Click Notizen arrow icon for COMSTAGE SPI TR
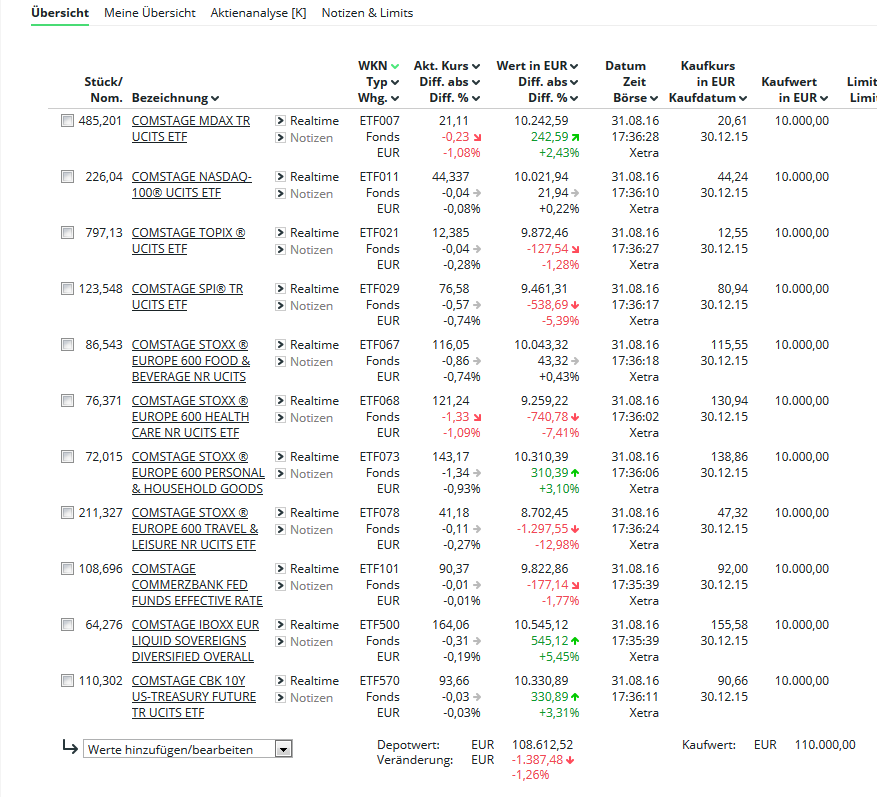This screenshot has height=797, width=877. click(x=280, y=306)
